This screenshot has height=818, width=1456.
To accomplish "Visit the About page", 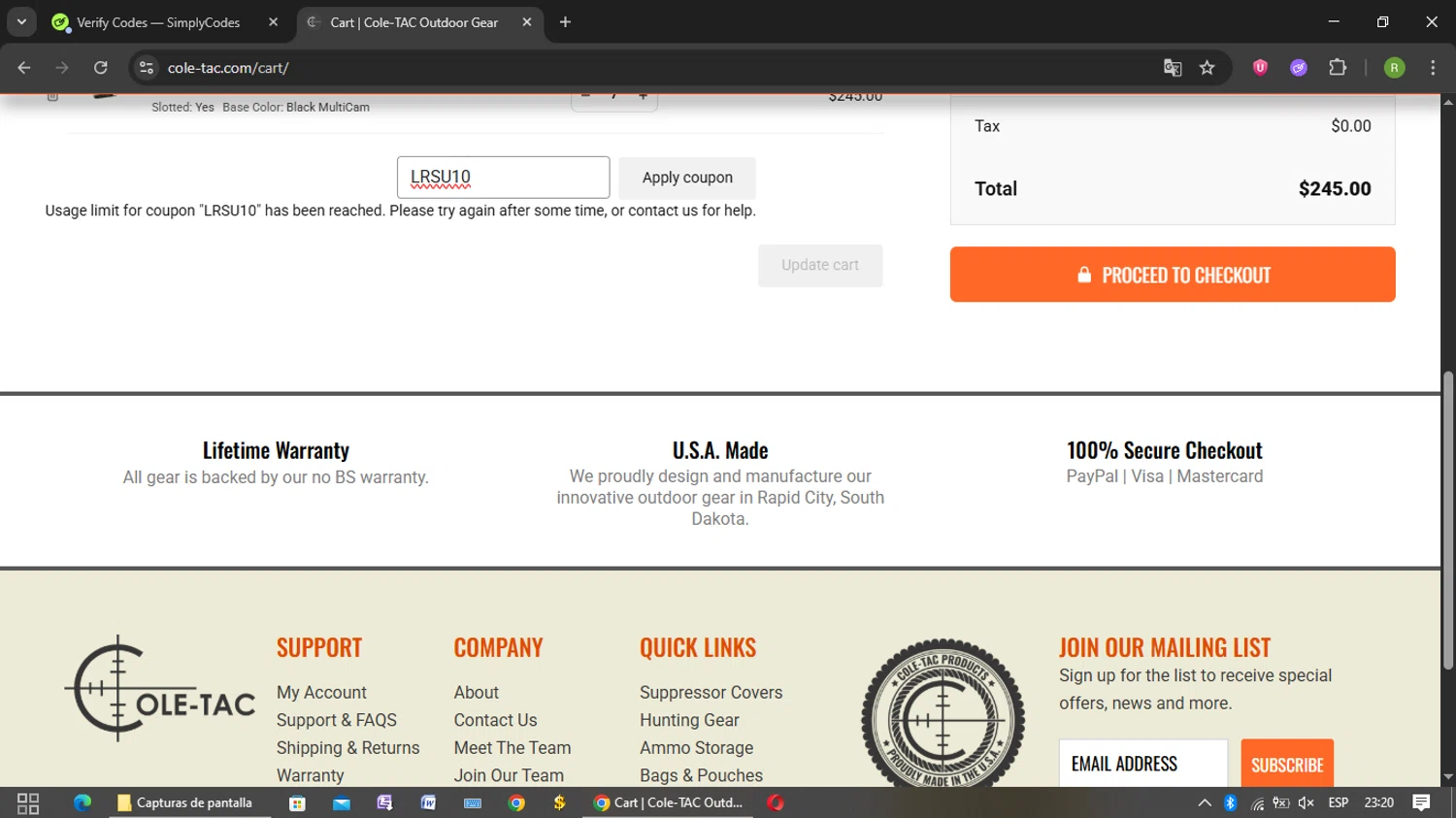I will click(x=477, y=693).
